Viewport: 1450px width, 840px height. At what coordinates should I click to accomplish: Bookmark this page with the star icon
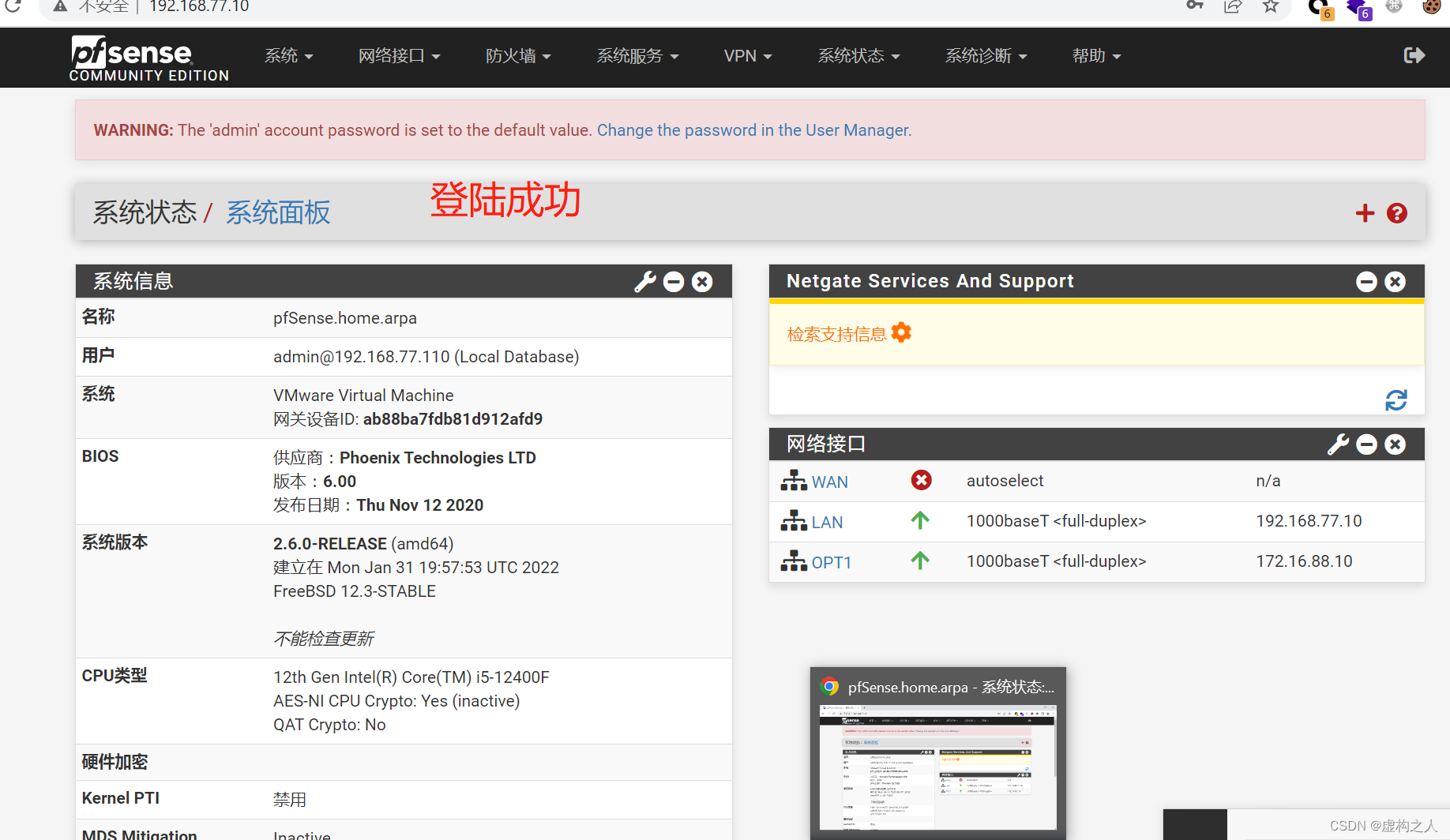point(1270,6)
